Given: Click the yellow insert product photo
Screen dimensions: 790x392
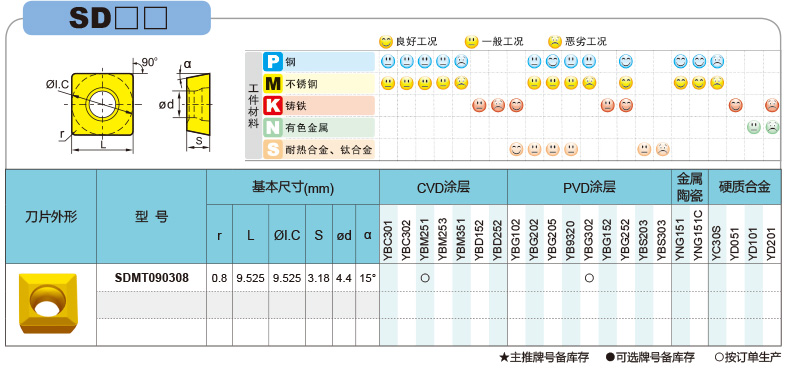Looking at the screenshot, I should point(48,303).
